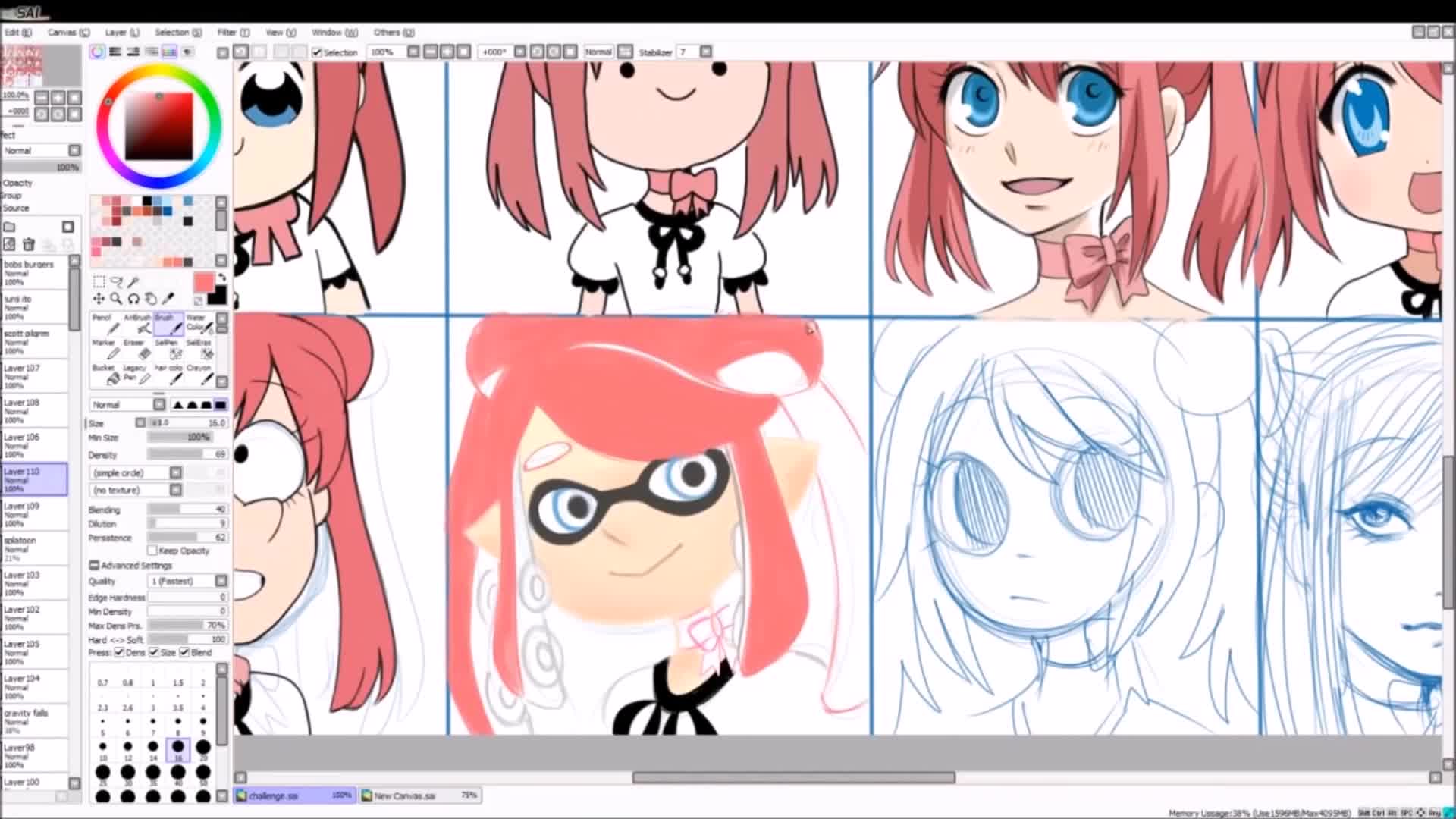Screen dimensions: 1456x819
Task: Pick the magic wand tool
Action: (133, 281)
